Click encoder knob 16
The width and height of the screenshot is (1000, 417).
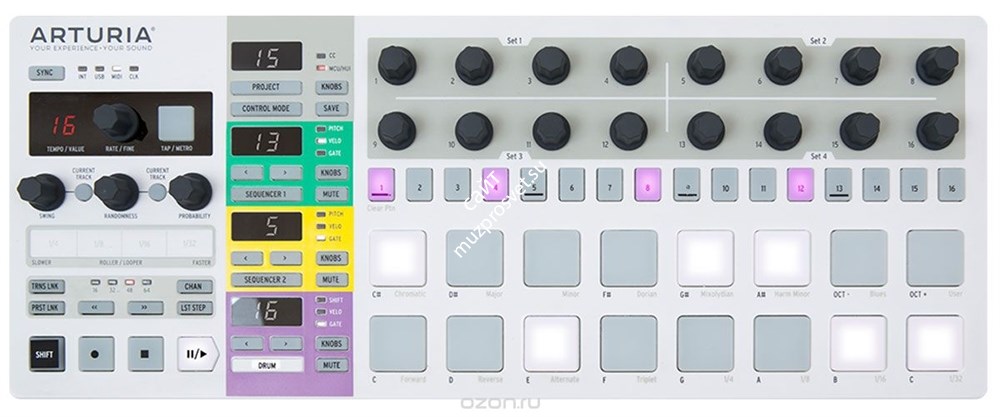(x=937, y=131)
